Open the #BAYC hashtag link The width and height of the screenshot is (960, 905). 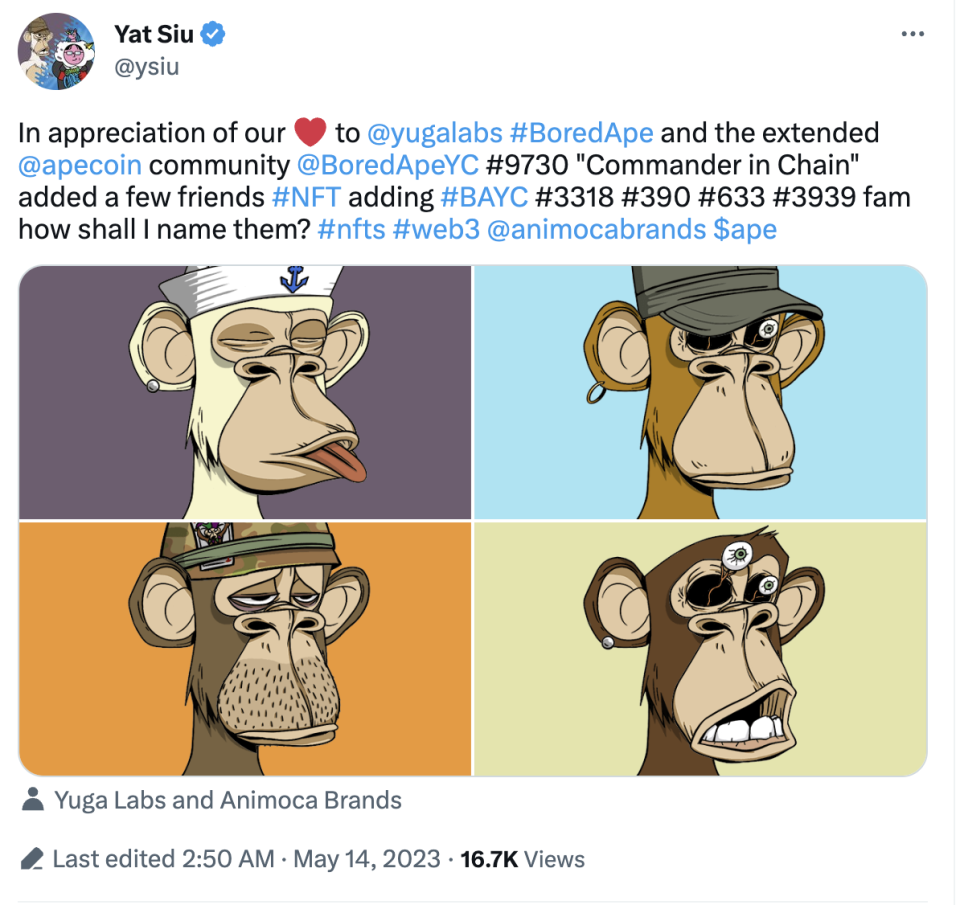tap(483, 197)
